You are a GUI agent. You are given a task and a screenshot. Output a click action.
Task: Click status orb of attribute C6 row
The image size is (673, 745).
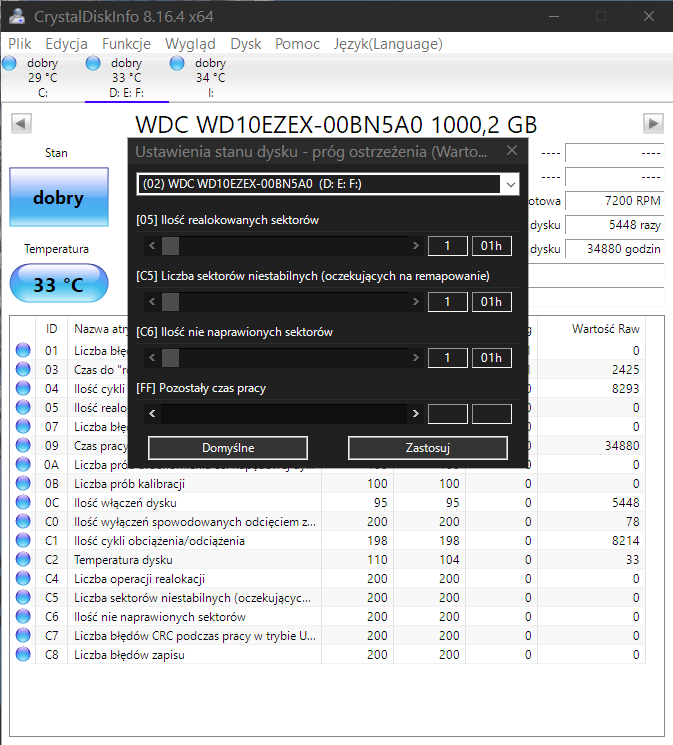point(23,616)
